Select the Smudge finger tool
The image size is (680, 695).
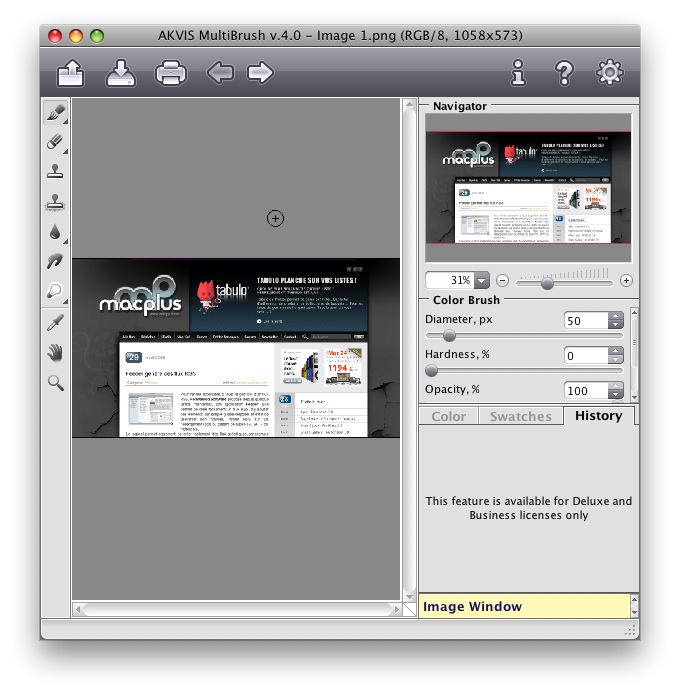55,262
